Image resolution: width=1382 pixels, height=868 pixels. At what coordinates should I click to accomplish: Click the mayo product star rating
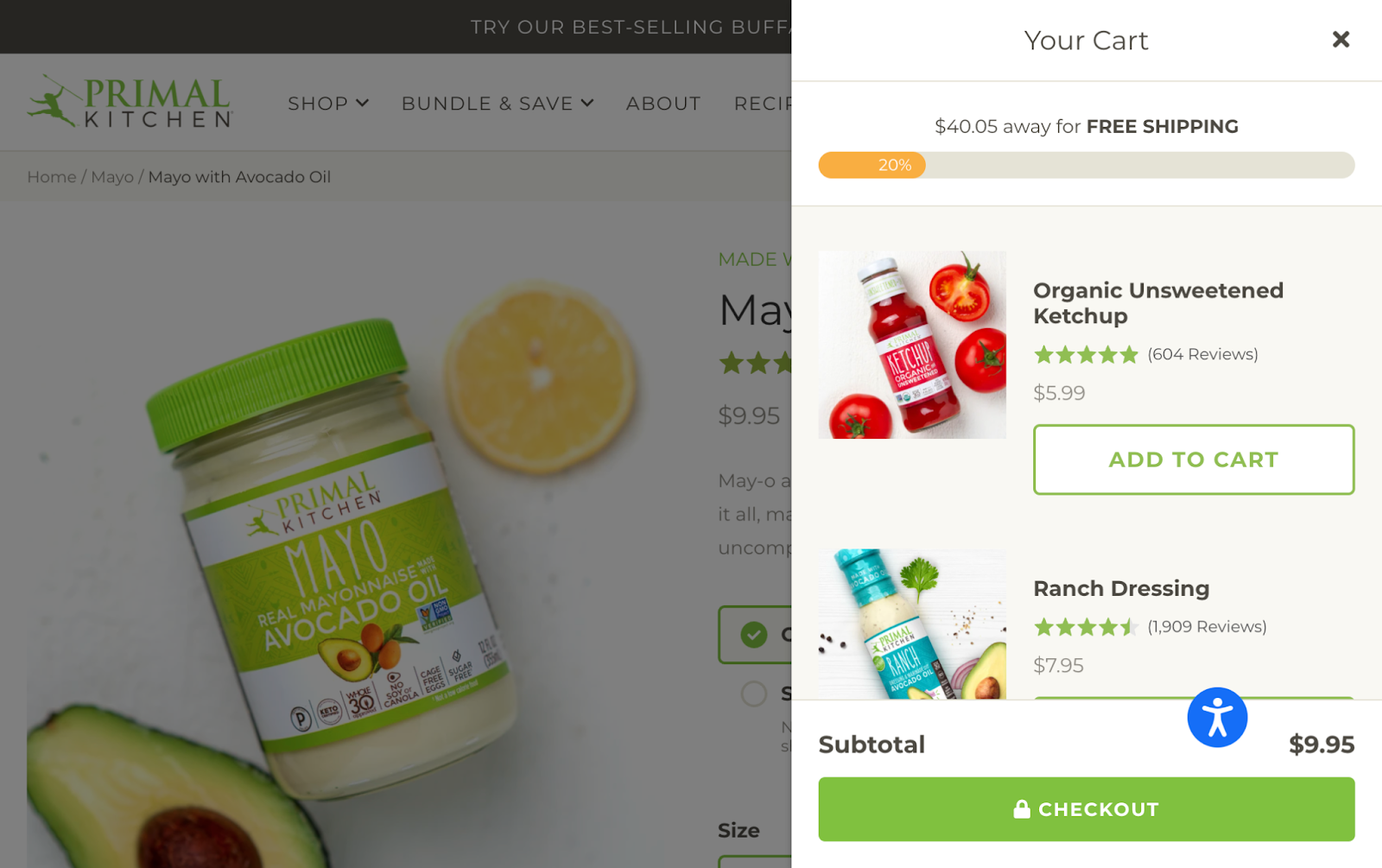(755, 363)
